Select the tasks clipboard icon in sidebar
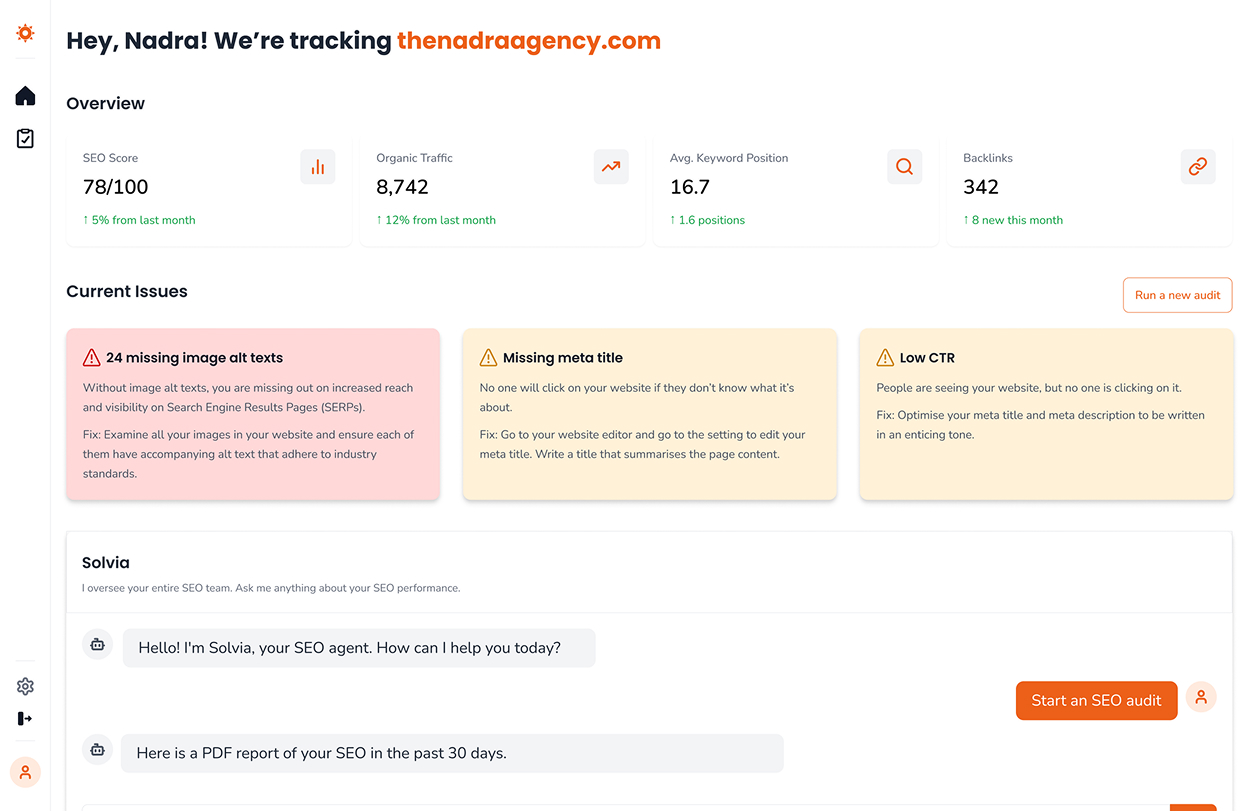This screenshot has height=812, width=1248. [x=25, y=138]
